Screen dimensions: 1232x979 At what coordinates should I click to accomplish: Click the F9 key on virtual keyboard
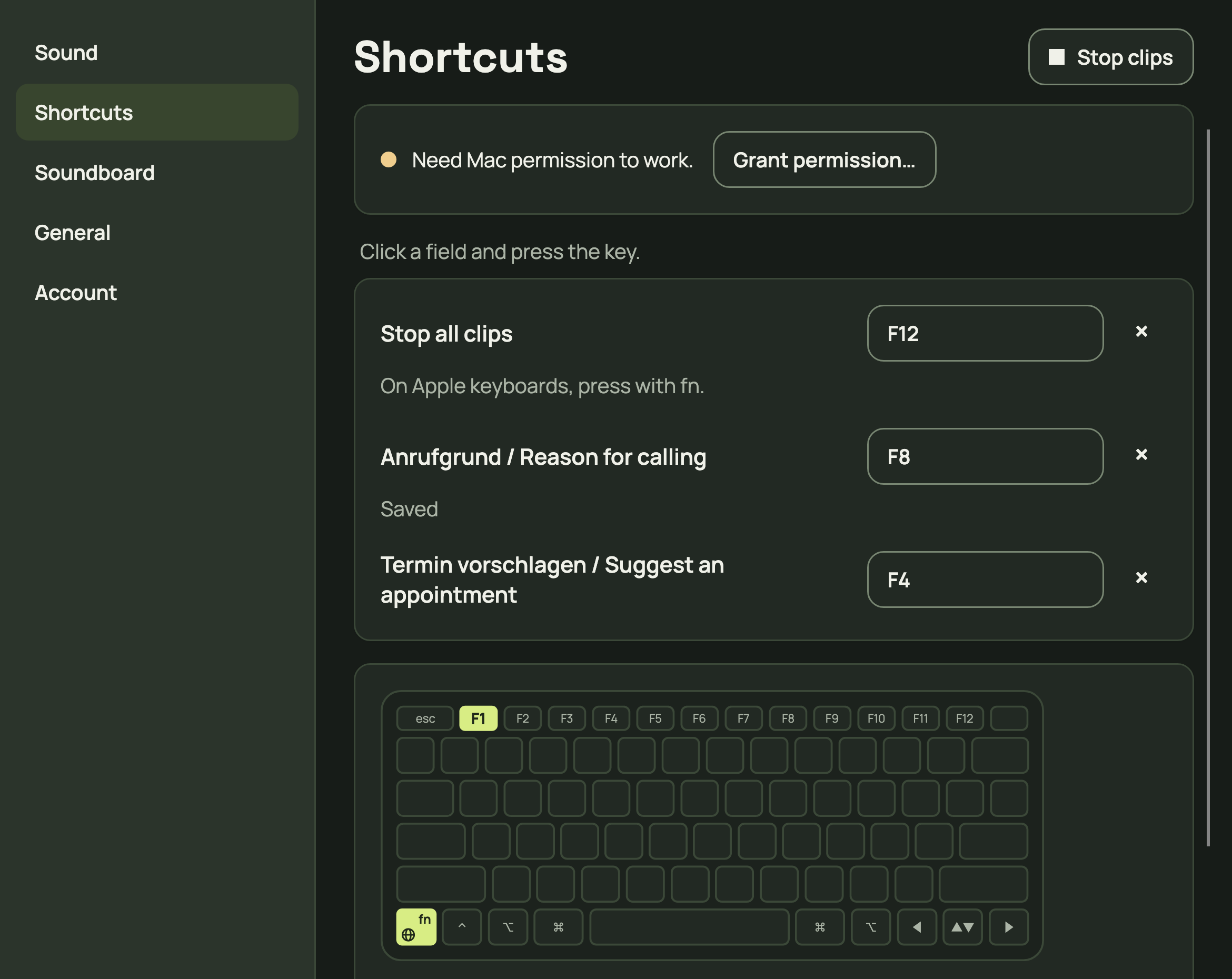832,718
